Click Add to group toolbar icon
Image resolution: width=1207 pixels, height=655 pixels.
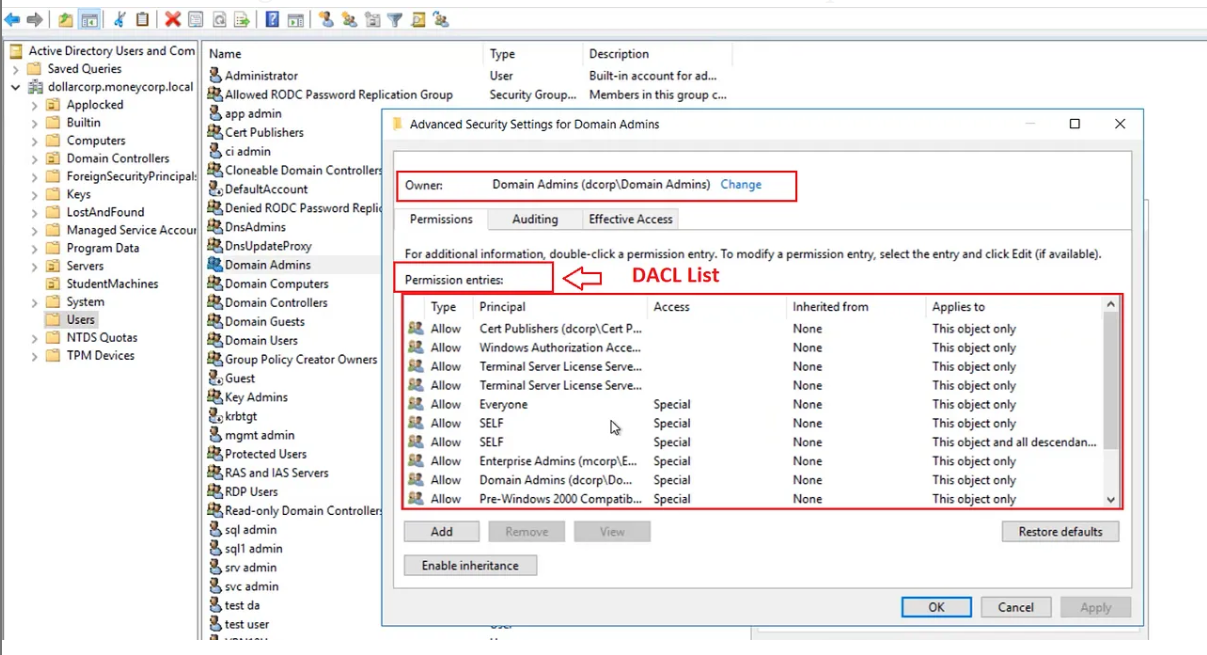(441, 19)
